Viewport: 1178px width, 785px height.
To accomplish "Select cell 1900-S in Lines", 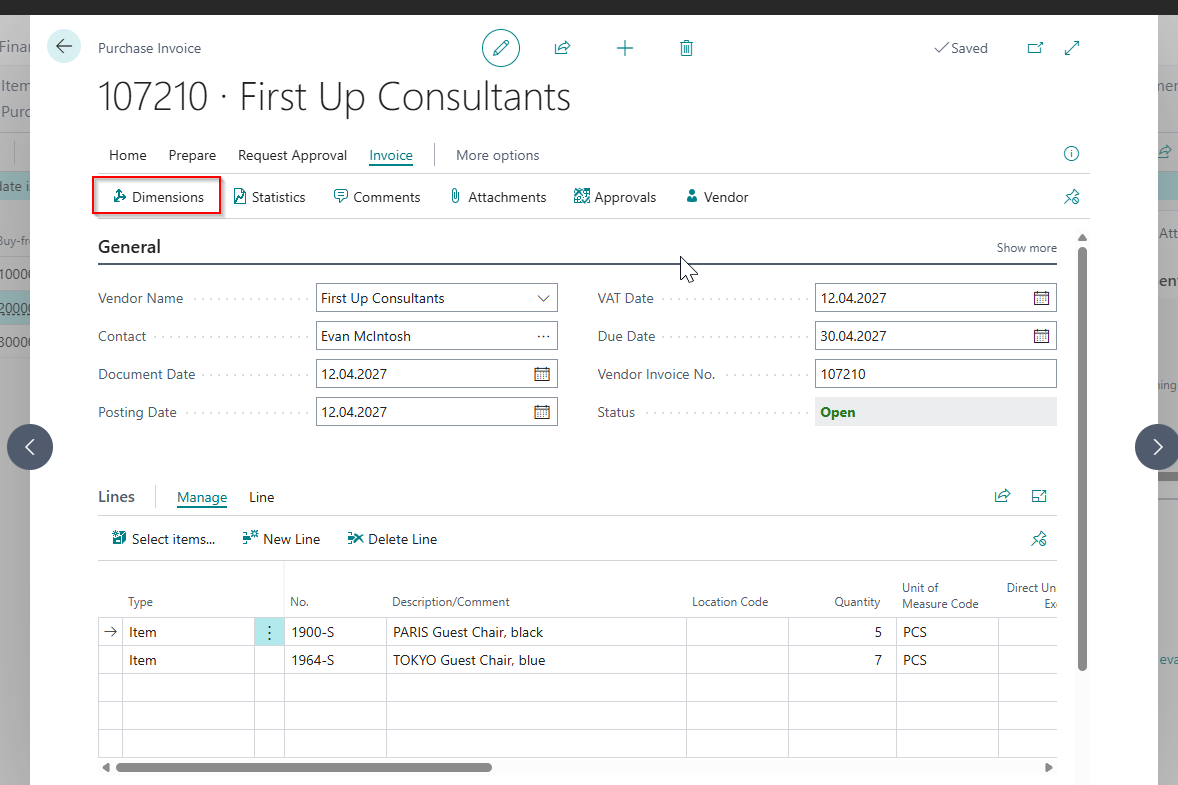I will tap(335, 633).
